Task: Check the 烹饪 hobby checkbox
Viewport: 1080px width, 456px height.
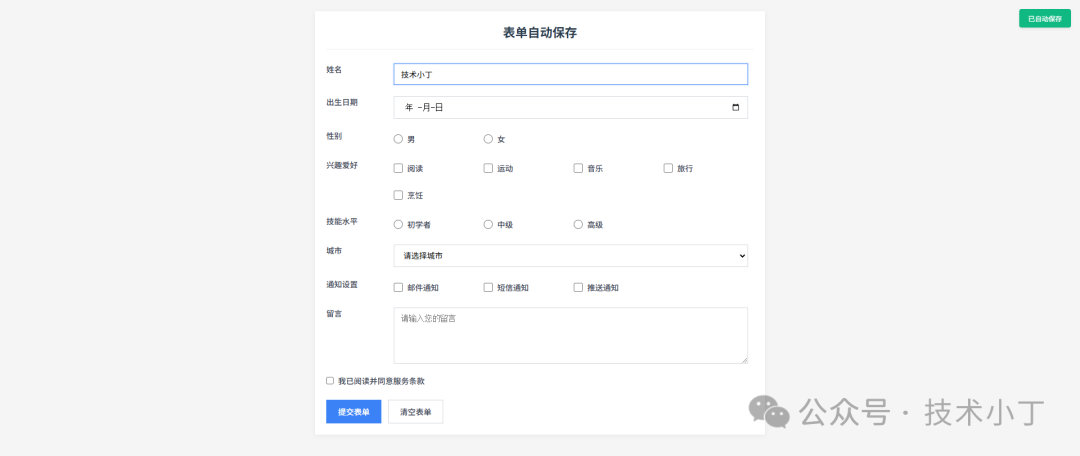Action: pyautogui.click(x=398, y=195)
